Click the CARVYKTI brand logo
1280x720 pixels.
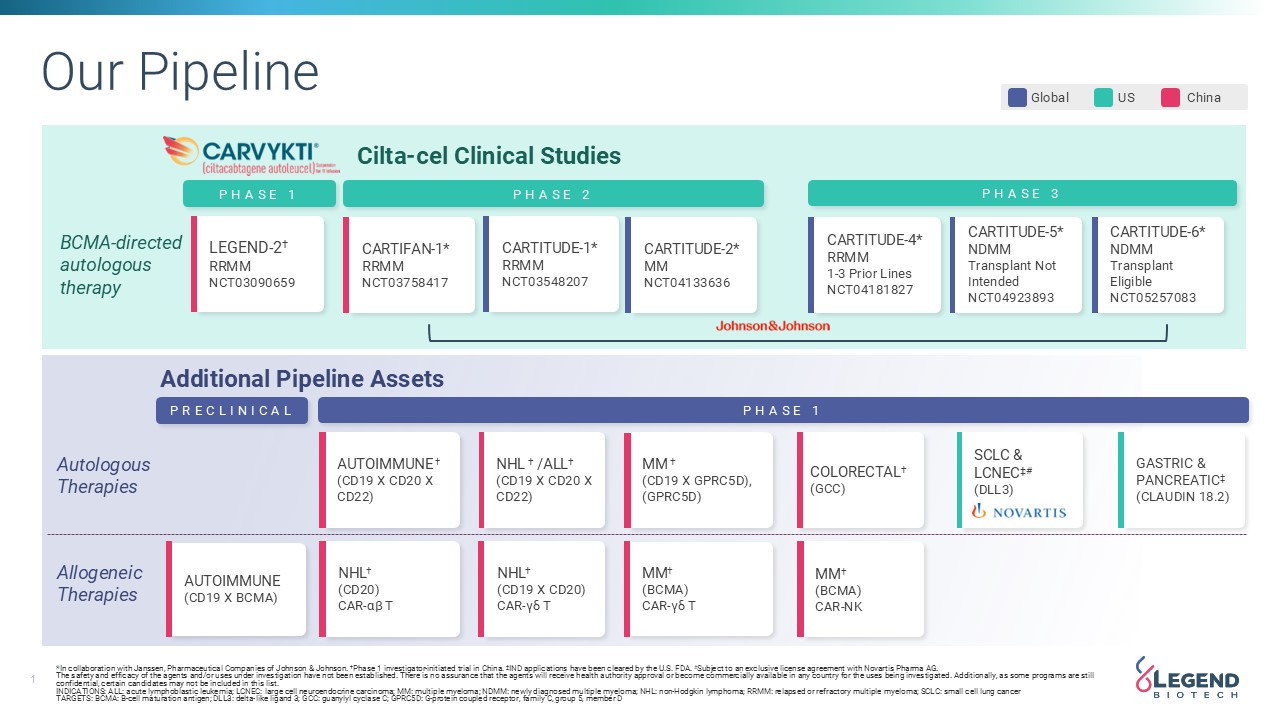coord(241,156)
